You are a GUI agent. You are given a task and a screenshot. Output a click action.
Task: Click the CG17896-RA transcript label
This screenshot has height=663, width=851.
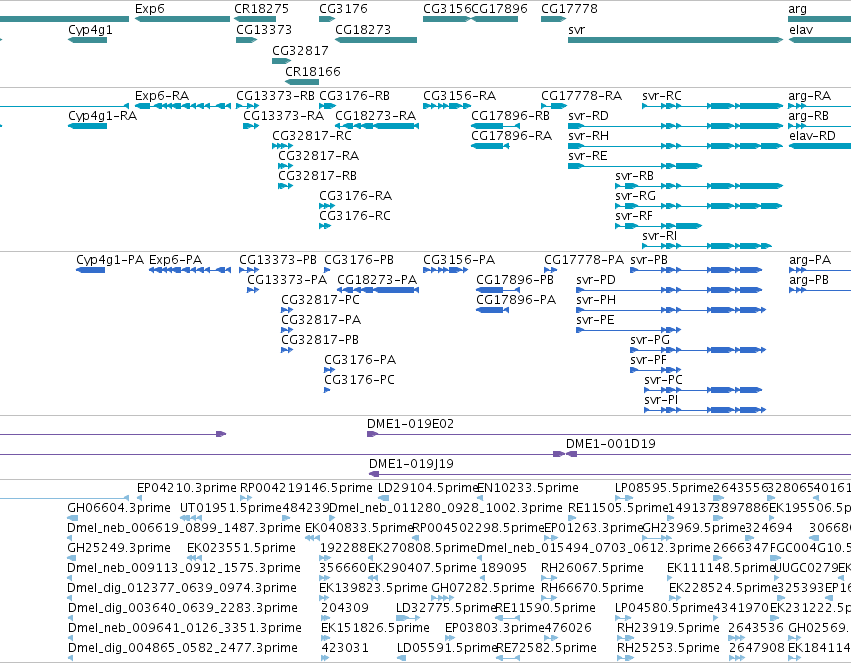[511, 135]
